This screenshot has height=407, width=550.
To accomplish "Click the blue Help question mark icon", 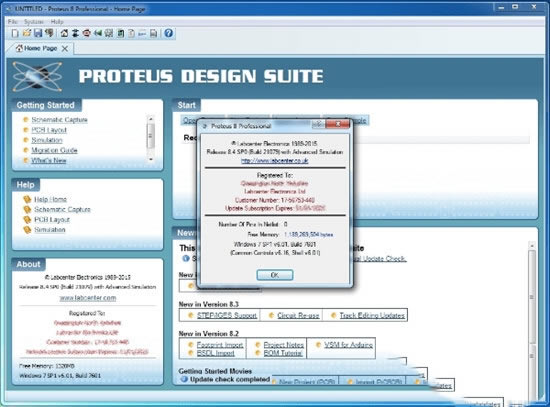I will [169, 33].
